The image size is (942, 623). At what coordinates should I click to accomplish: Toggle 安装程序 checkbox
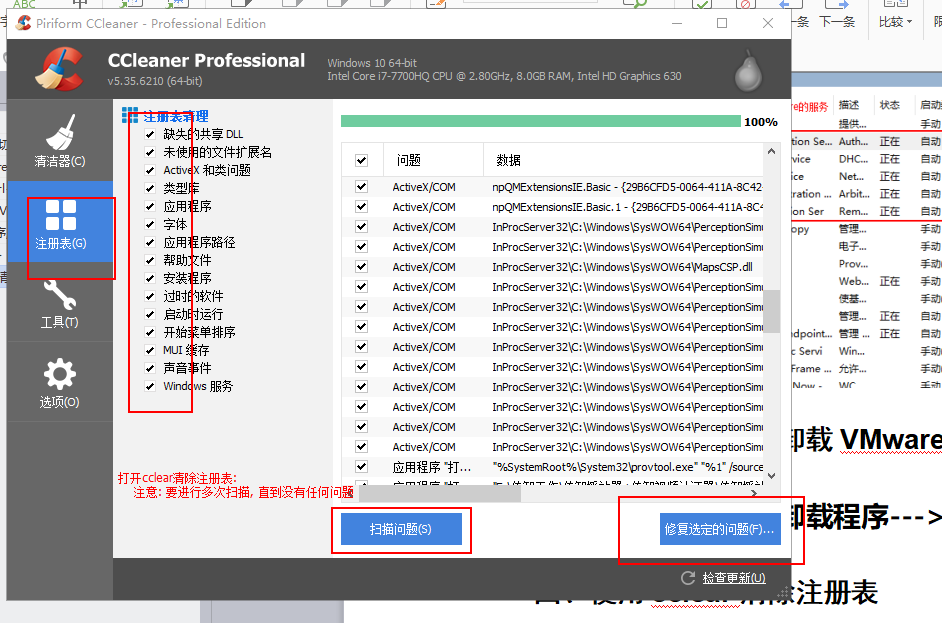[150, 278]
